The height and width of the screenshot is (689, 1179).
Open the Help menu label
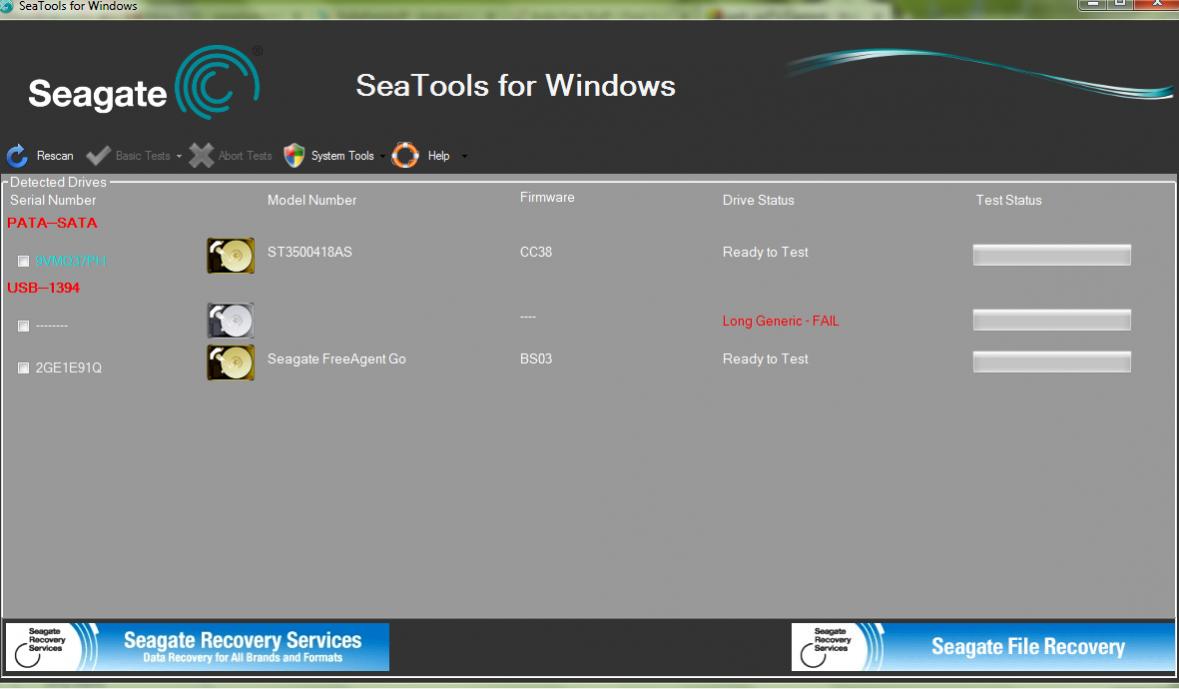(x=438, y=156)
